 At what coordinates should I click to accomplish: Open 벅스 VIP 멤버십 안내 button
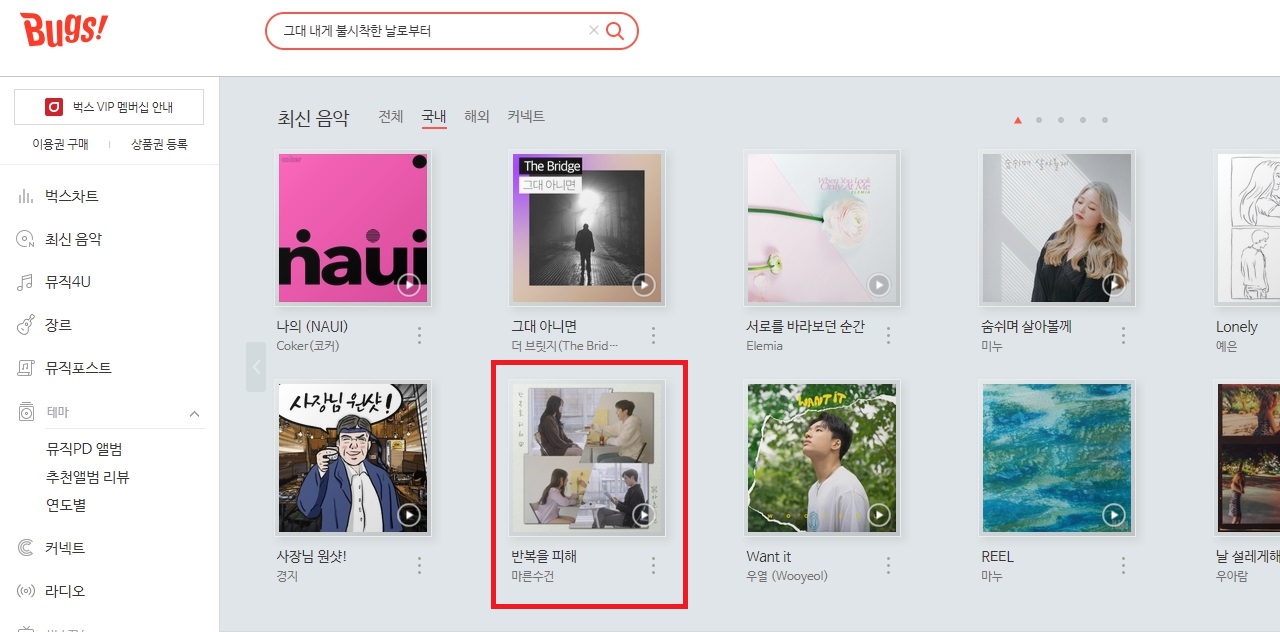click(x=109, y=107)
